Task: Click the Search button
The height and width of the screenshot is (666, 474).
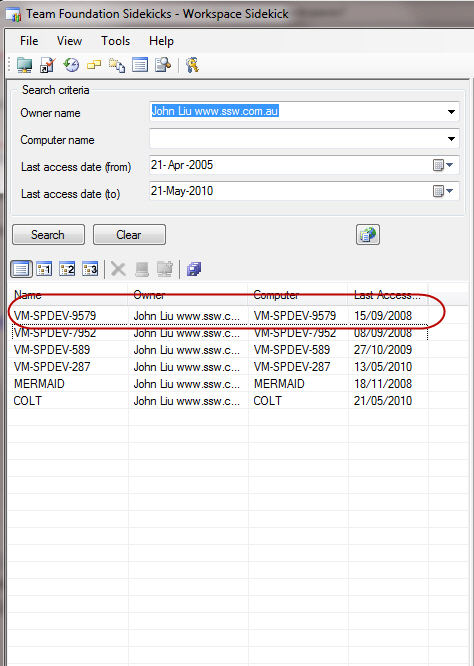Action: coord(48,234)
